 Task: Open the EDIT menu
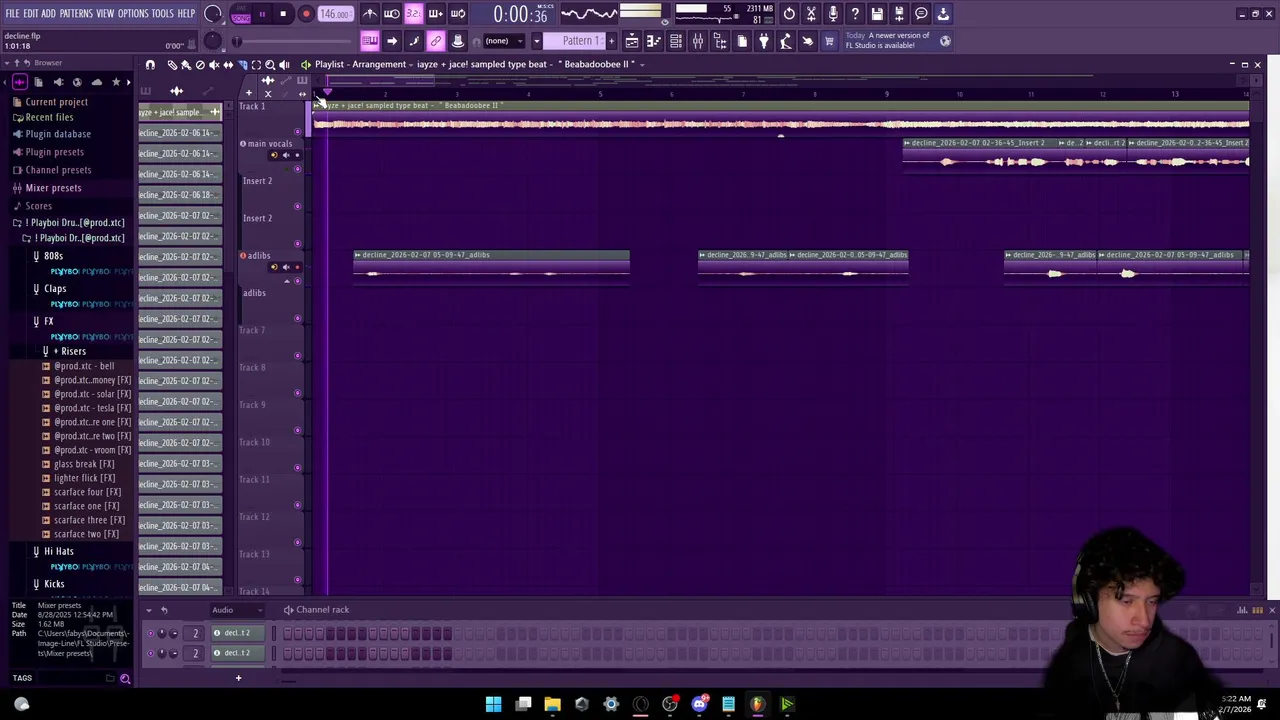click(31, 14)
